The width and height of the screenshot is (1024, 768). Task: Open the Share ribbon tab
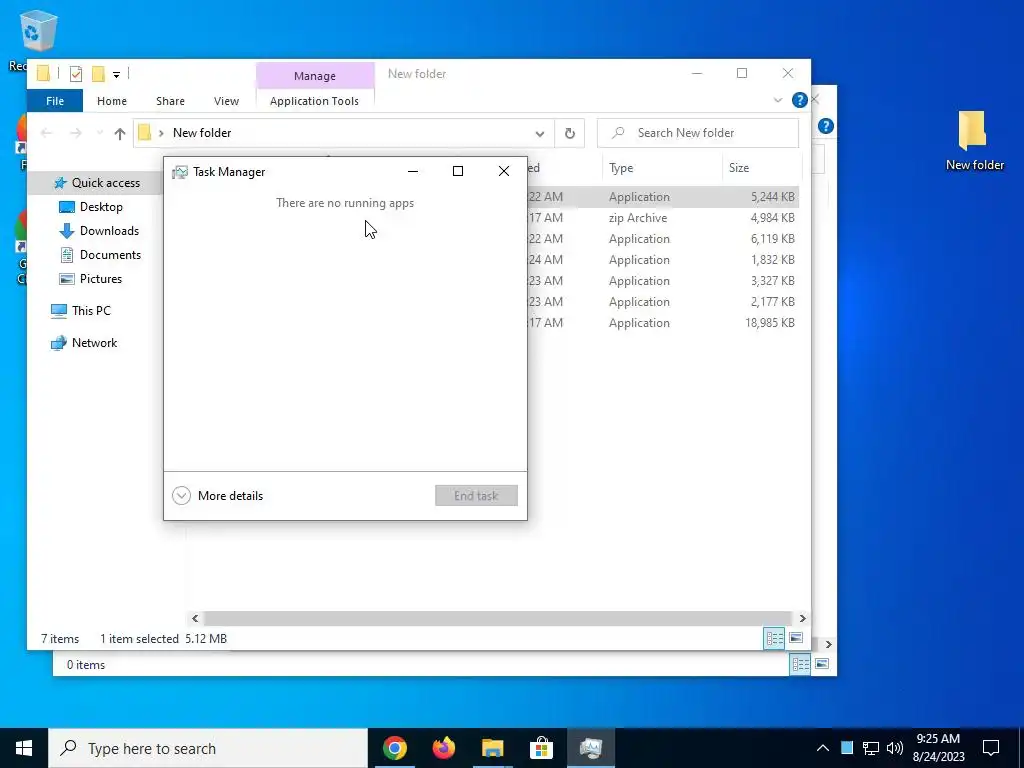tap(170, 101)
